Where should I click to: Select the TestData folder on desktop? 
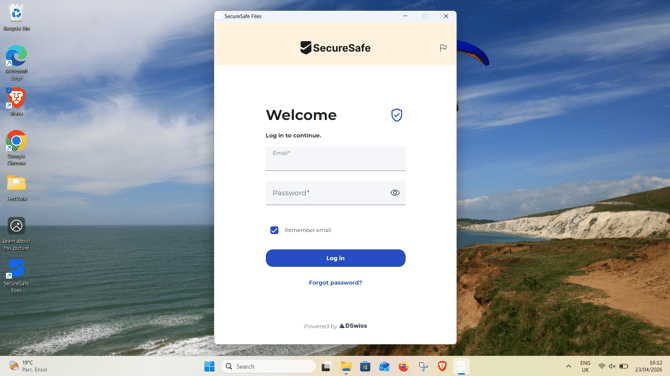[x=16, y=188]
